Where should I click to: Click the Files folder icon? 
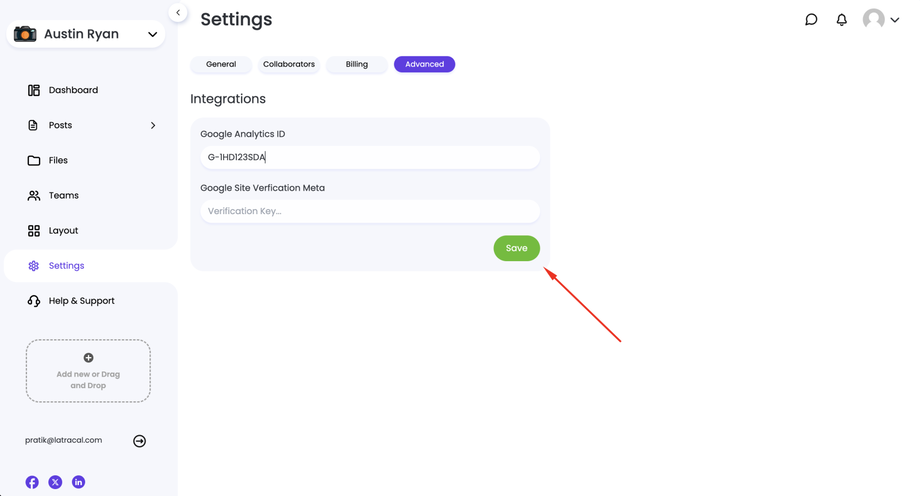point(34,160)
